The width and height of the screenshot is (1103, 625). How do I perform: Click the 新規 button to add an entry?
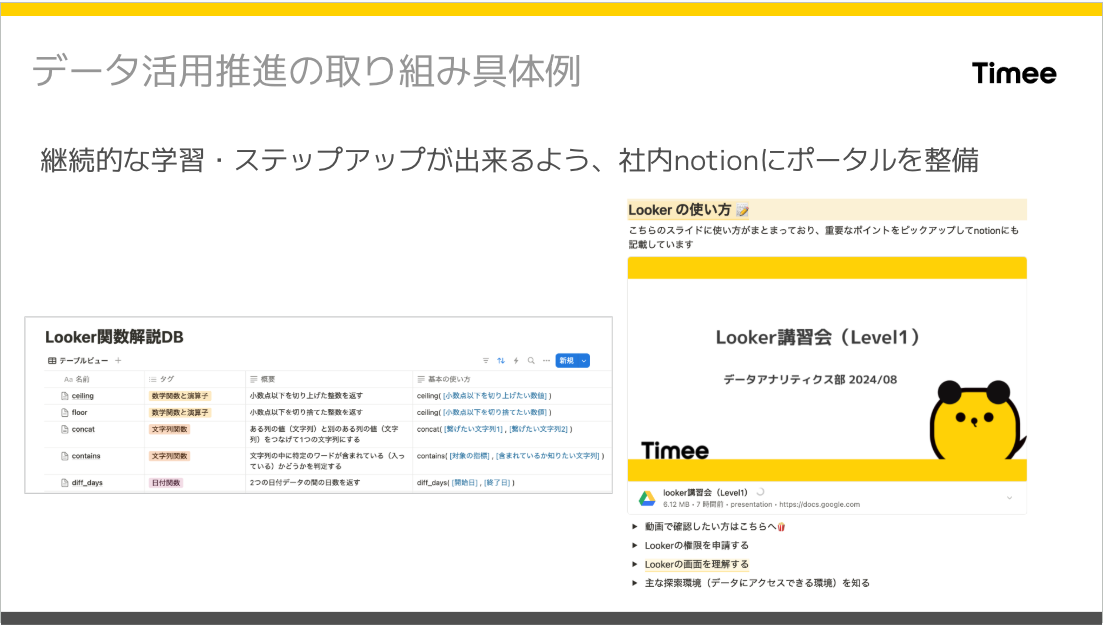click(567, 360)
